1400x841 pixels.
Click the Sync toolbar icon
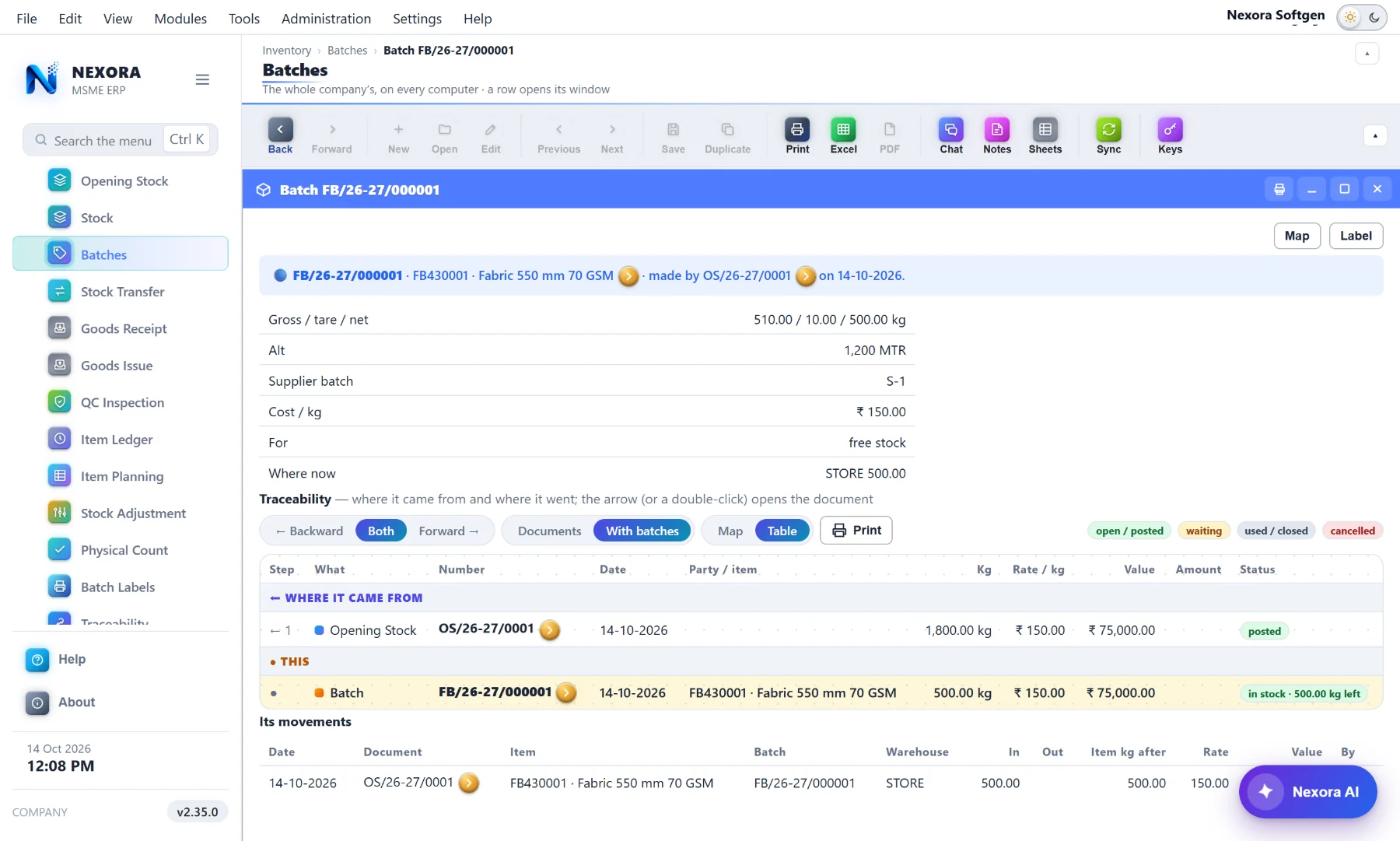(1108, 136)
